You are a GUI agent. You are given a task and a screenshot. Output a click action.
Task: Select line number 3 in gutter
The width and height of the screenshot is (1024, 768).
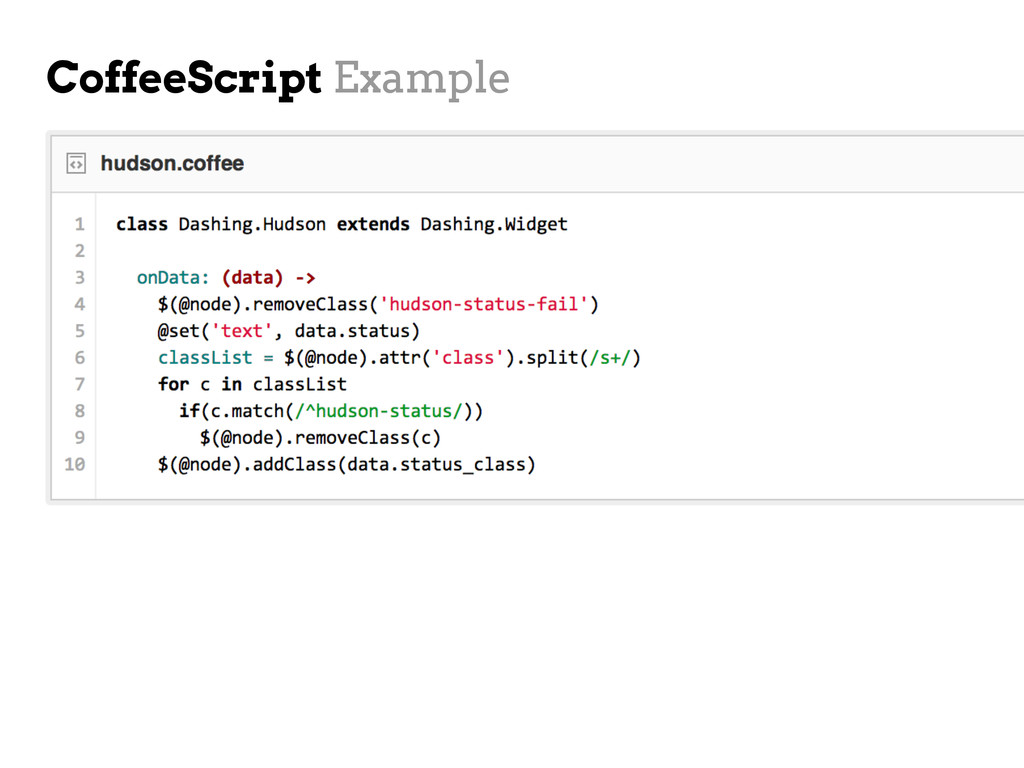tap(80, 278)
